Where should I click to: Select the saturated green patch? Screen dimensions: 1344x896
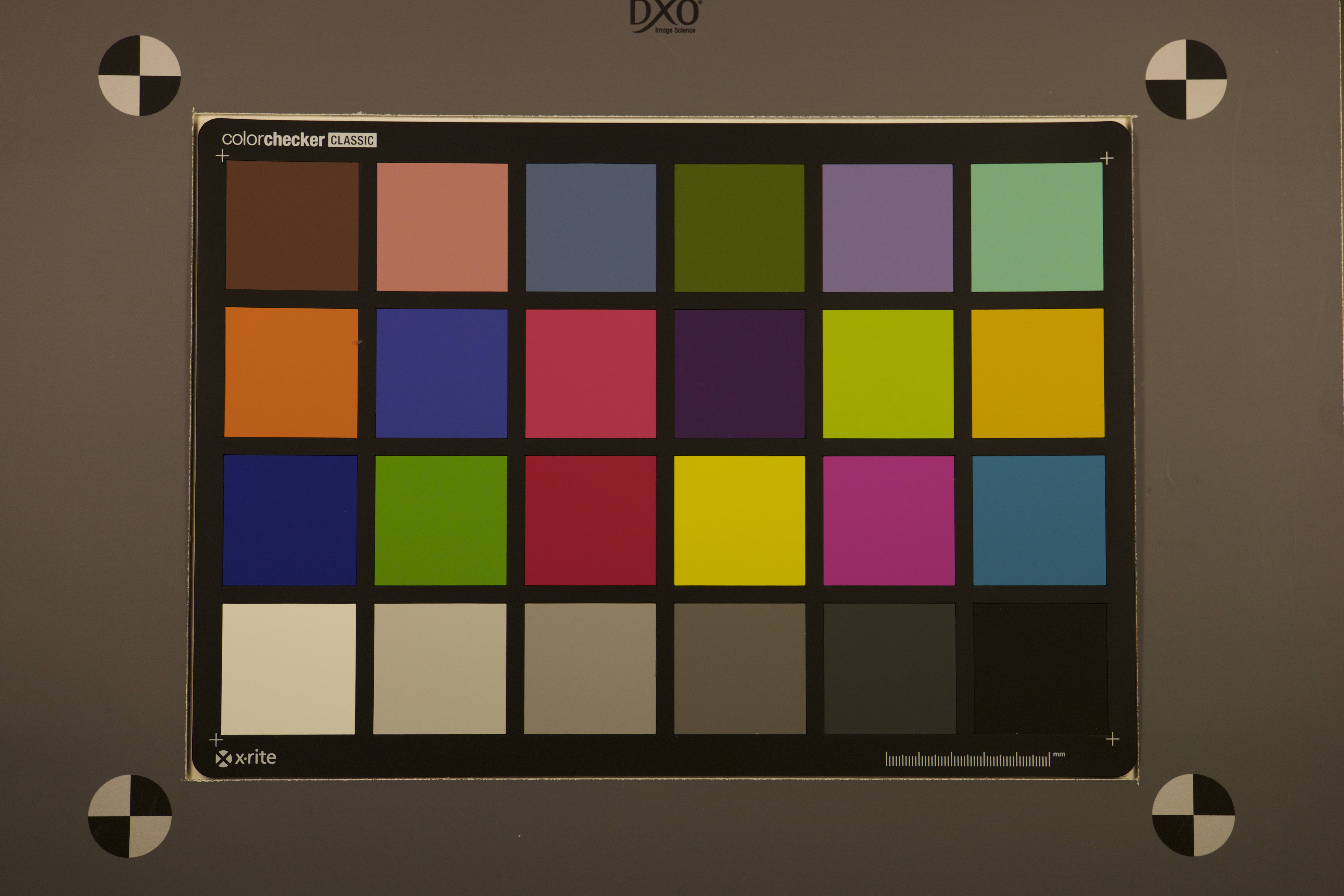pyautogui.click(x=441, y=521)
